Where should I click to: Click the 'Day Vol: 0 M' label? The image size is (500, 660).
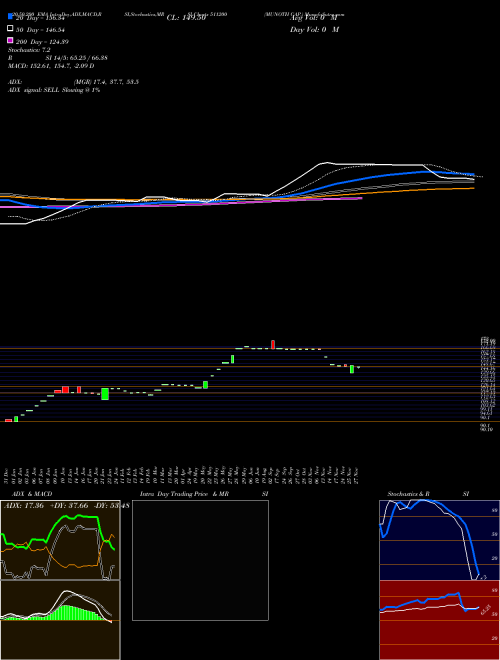pyautogui.click(x=314, y=30)
